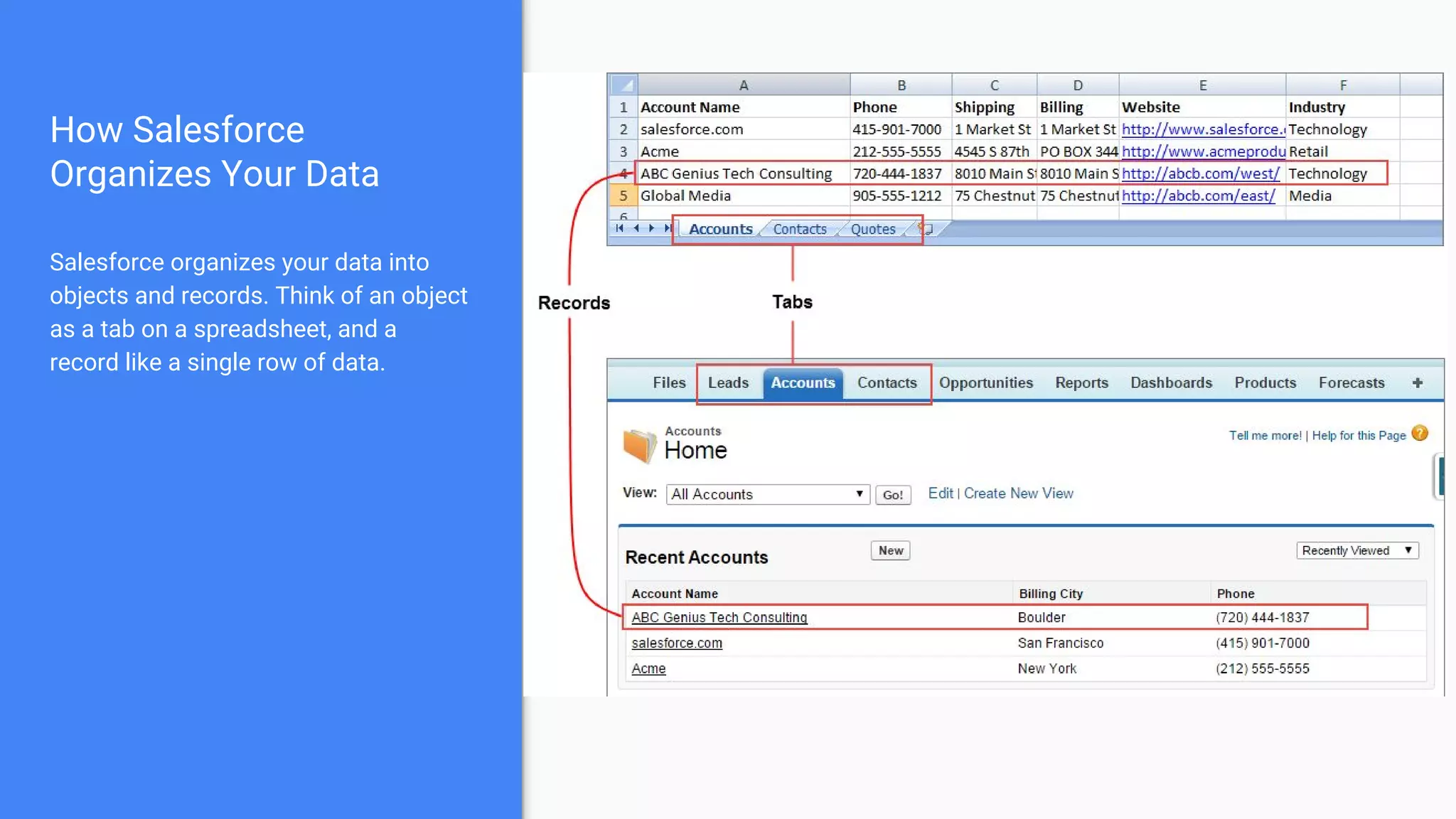Click the 4545 S 87th shipping cell

994,151
